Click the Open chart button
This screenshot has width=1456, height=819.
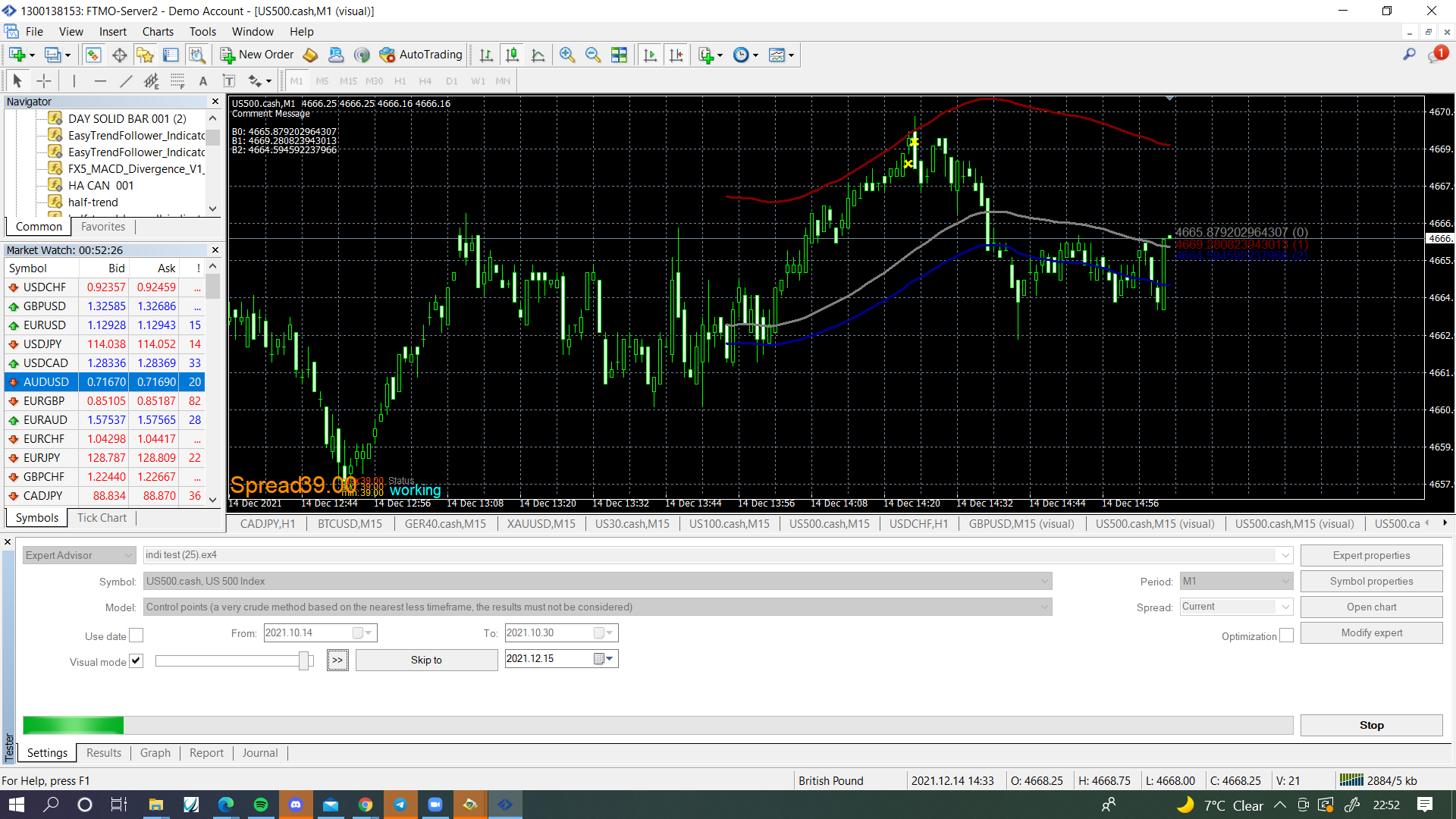click(1371, 607)
